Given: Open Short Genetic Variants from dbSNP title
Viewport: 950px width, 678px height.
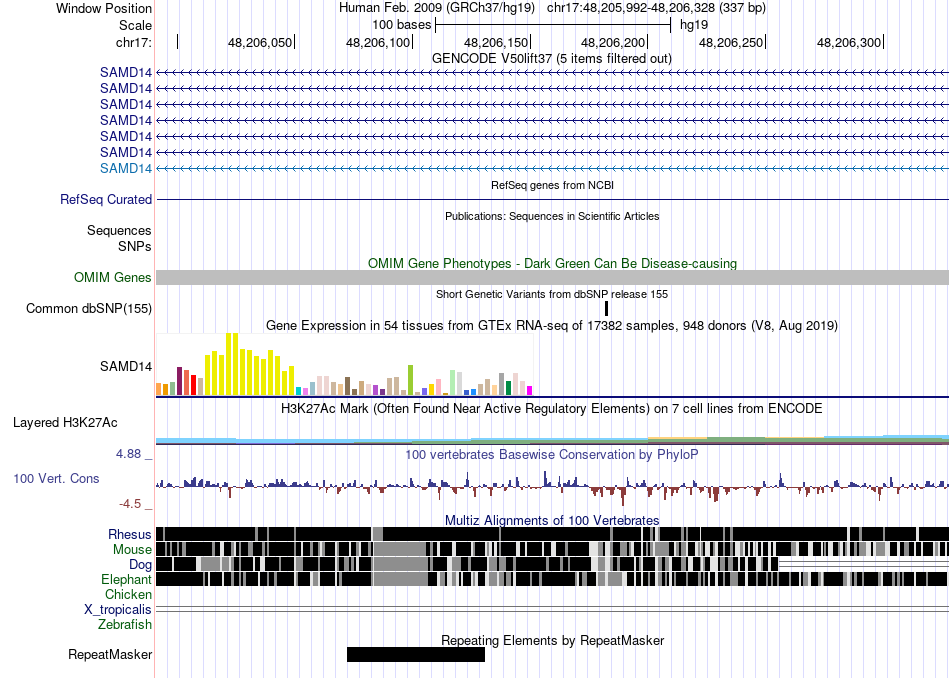Looking at the screenshot, I should click(x=552, y=294).
